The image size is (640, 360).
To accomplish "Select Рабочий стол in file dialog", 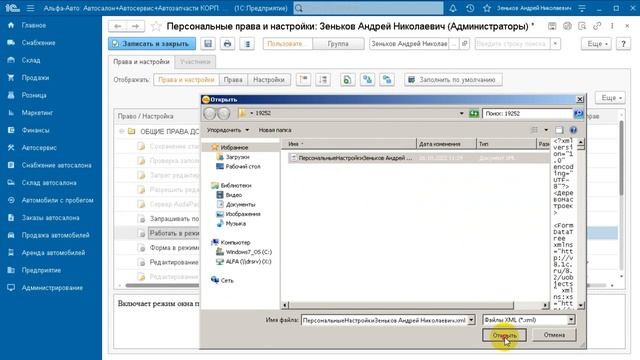I will click(x=242, y=167).
